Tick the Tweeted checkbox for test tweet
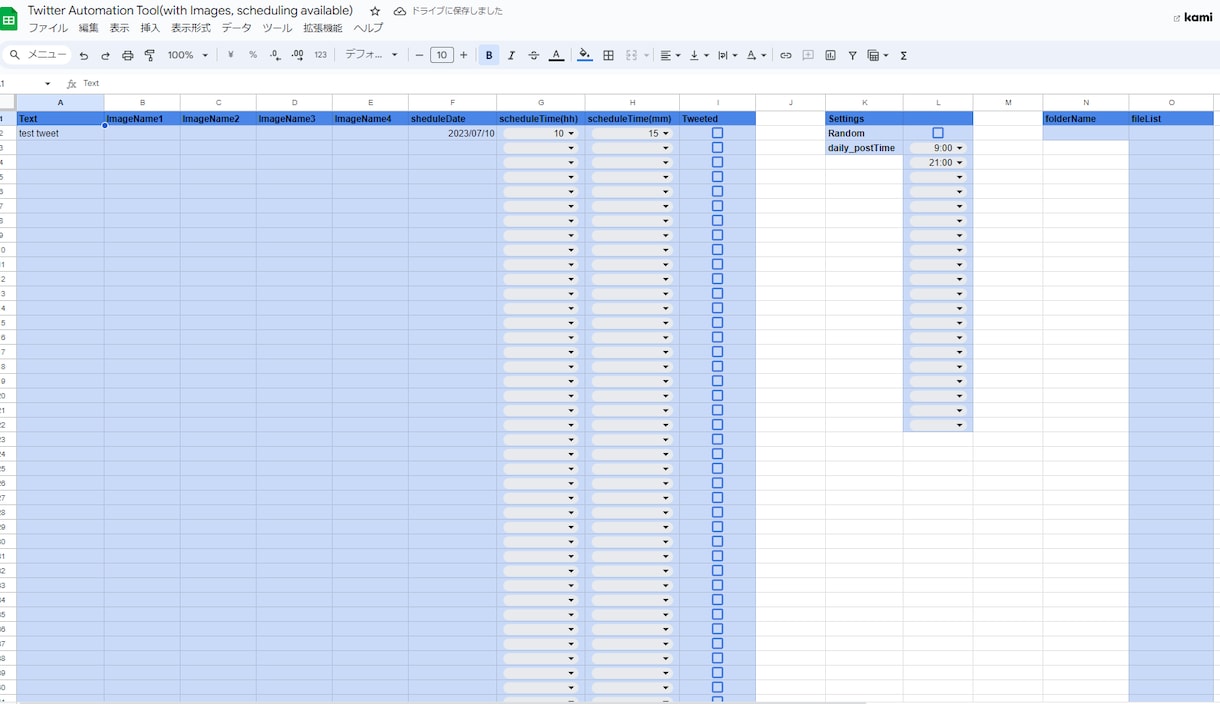The image size is (1220, 704). 717,133
